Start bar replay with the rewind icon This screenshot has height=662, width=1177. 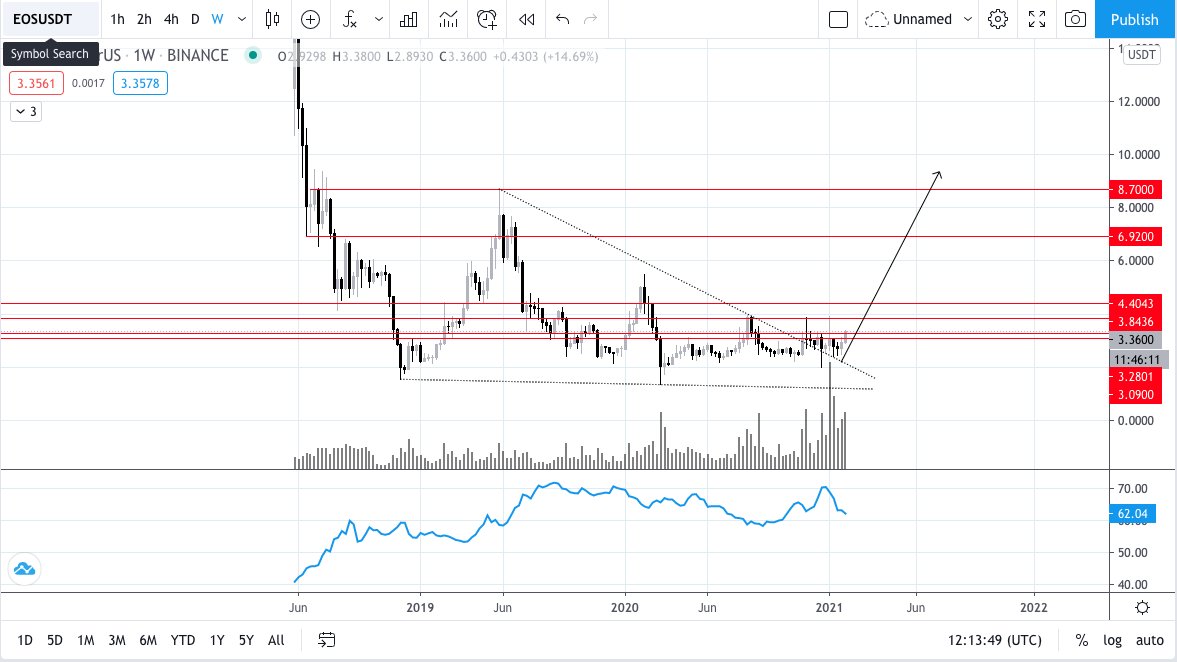point(527,20)
